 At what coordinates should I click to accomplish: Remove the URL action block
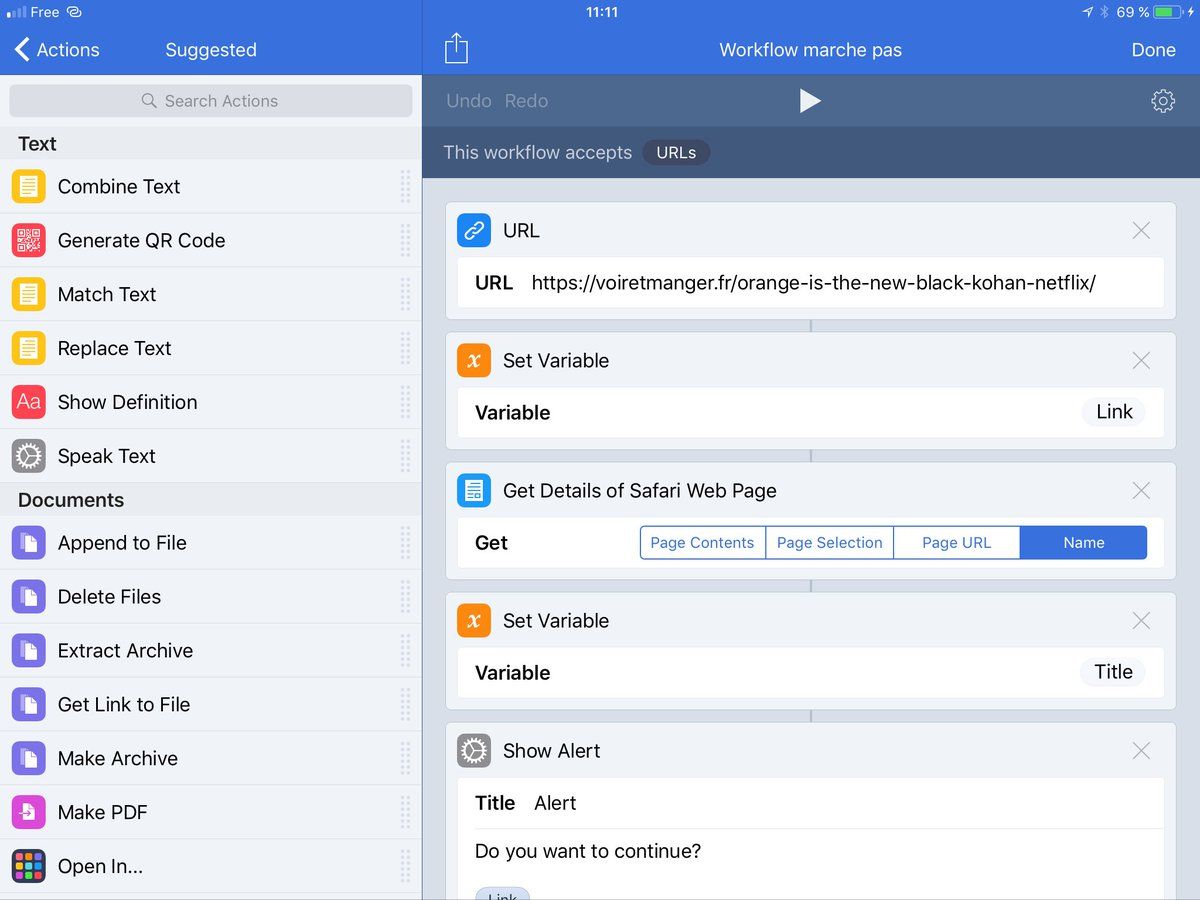coord(1141,231)
